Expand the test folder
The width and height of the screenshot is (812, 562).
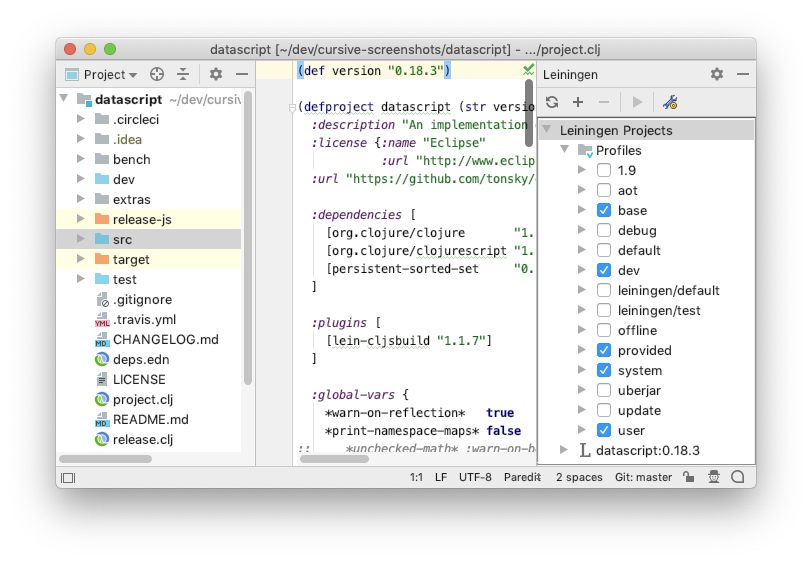(81, 279)
